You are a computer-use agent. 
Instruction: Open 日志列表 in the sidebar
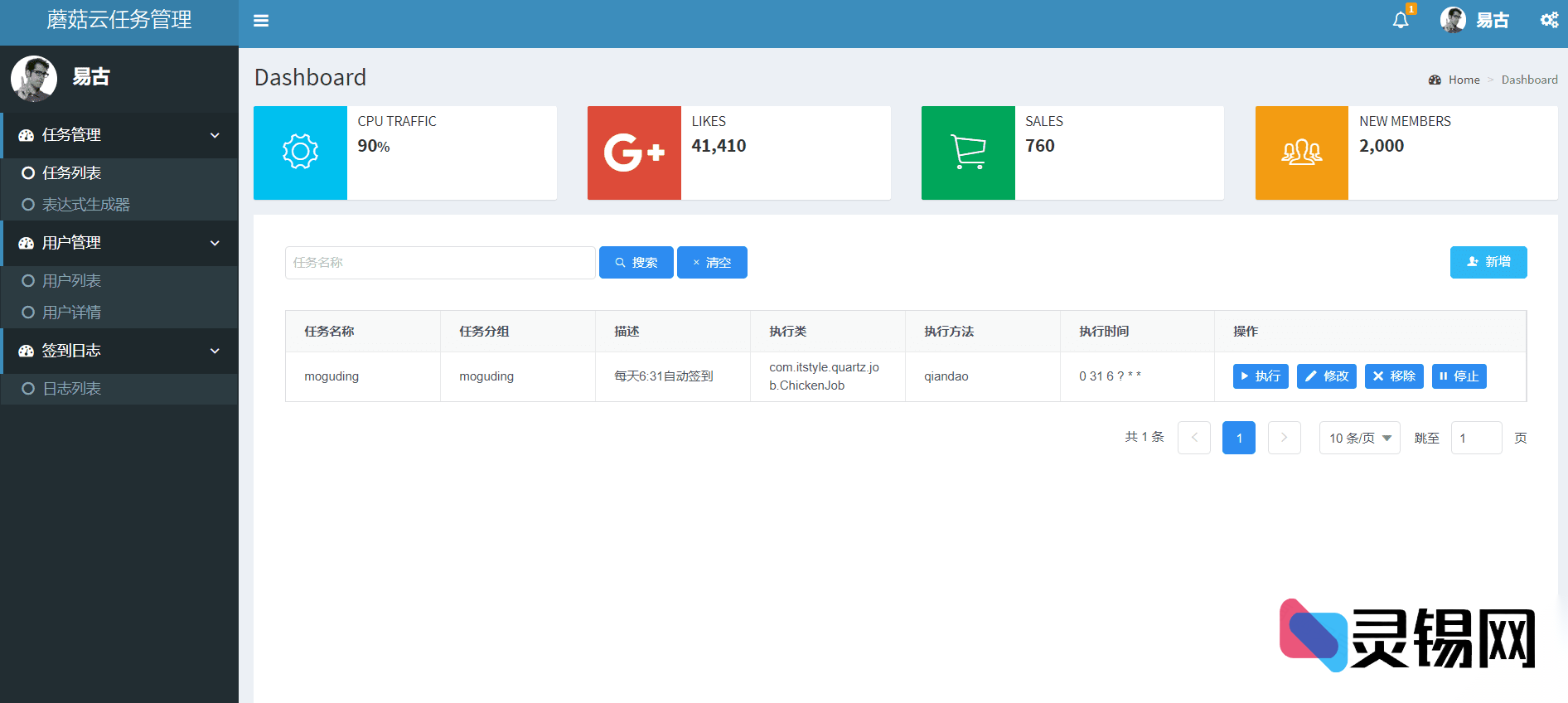pos(72,389)
